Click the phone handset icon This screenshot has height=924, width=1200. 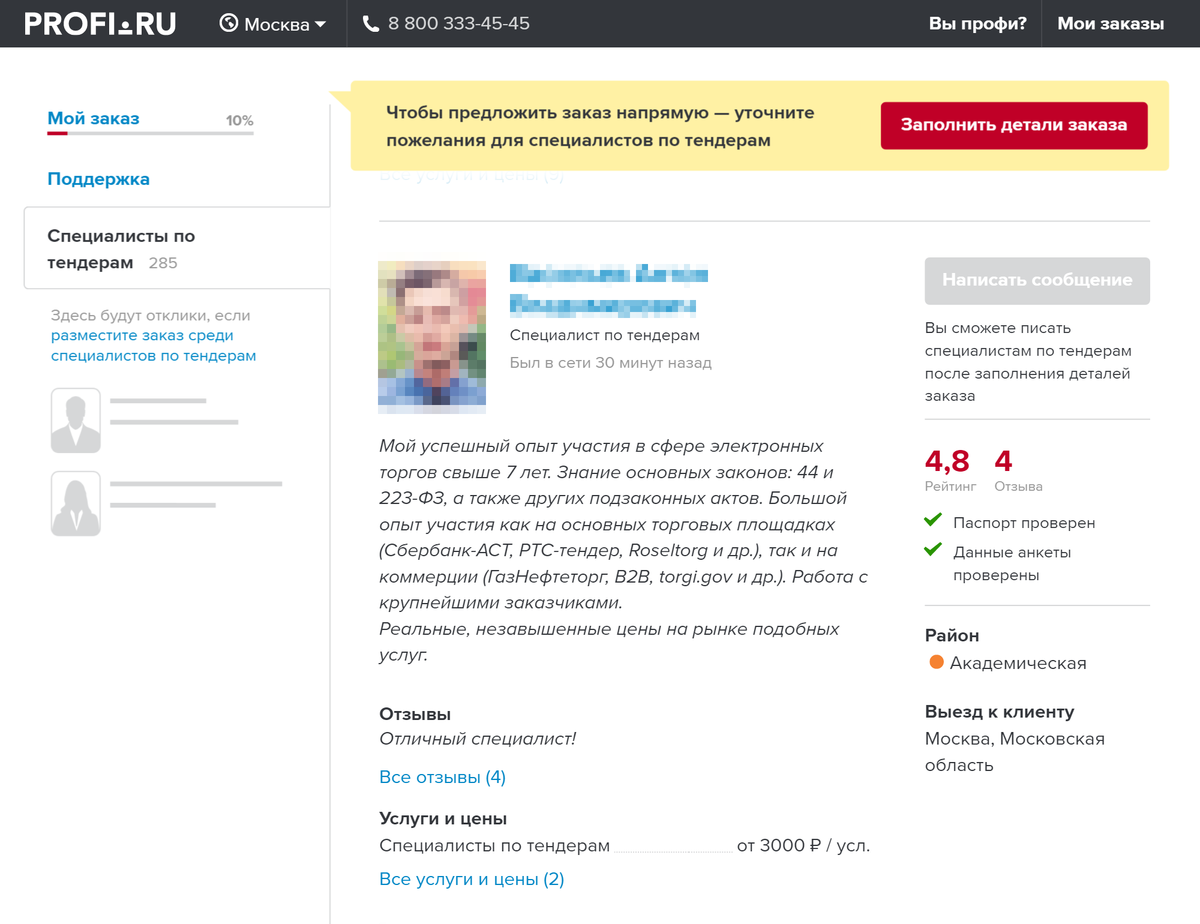tap(371, 24)
